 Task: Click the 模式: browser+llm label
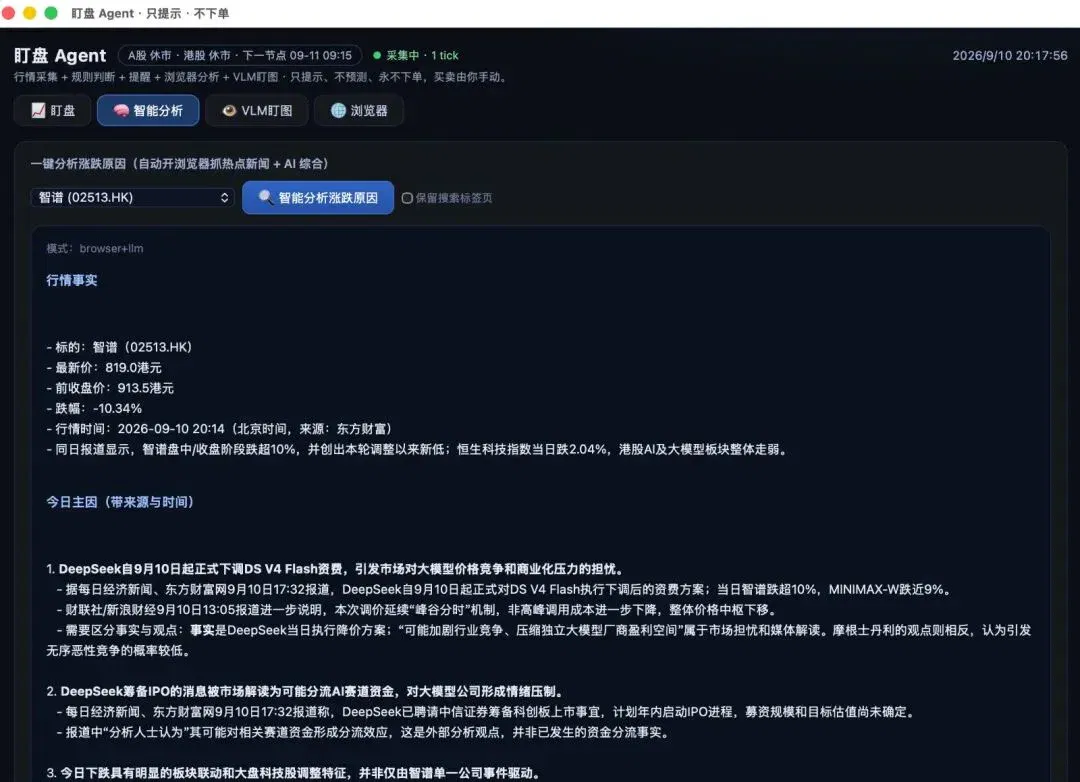95,249
